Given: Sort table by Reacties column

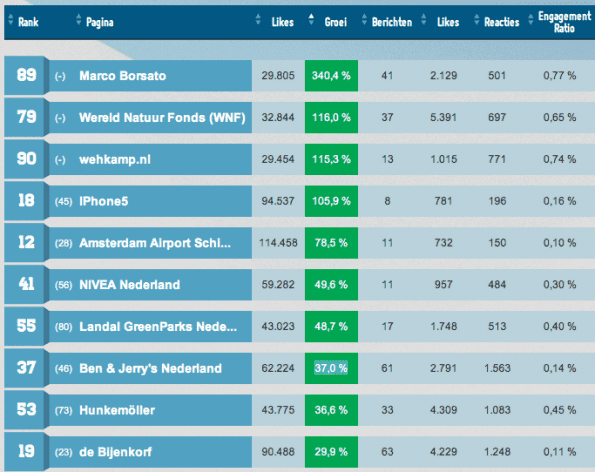Looking at the screenshot, I should (497, 22).
